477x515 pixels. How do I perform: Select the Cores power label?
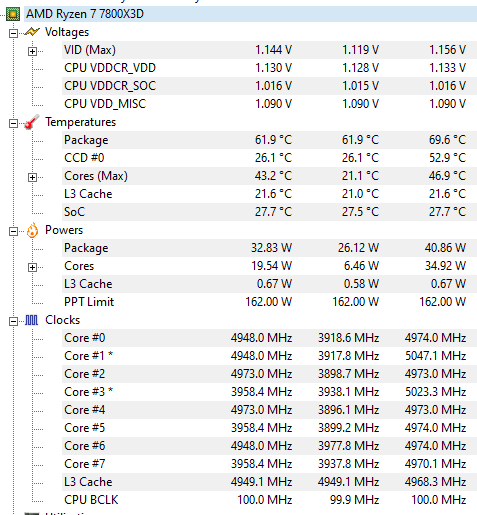click(x=79, y=266)
